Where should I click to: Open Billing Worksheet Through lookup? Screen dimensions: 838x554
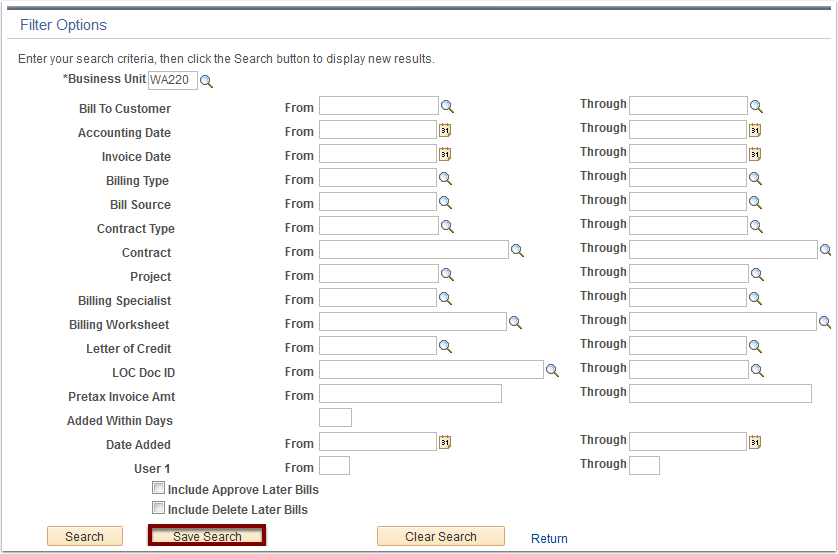[825, 322]
